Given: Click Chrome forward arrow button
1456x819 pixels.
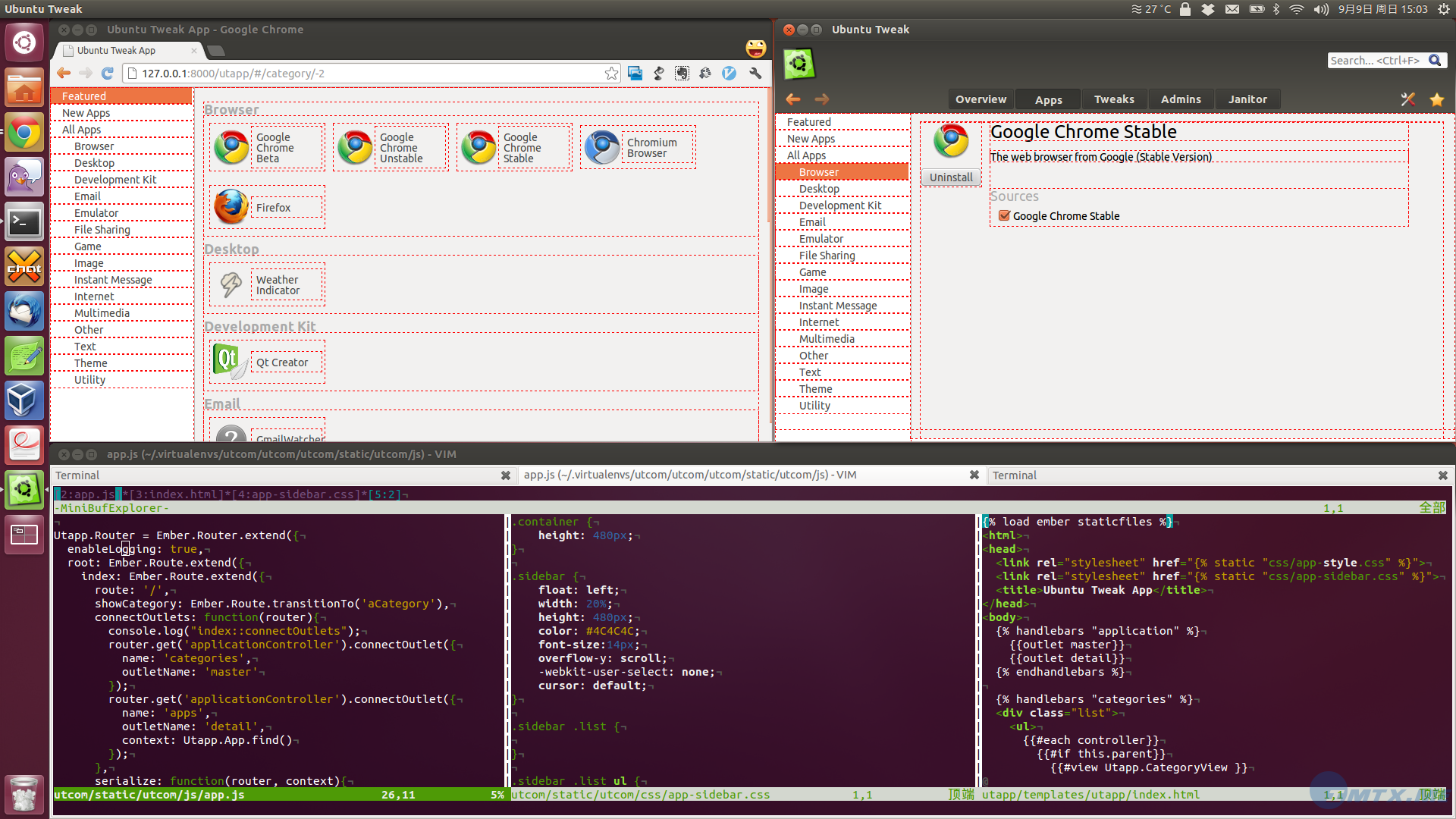Looking at the screenshot, I should point(86,73).
